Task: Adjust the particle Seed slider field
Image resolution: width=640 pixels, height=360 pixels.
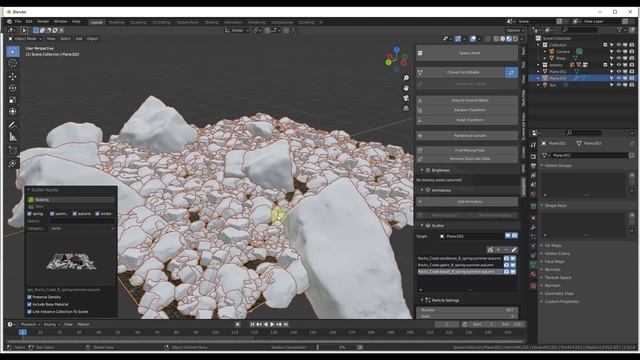Action: coord(467,316)
